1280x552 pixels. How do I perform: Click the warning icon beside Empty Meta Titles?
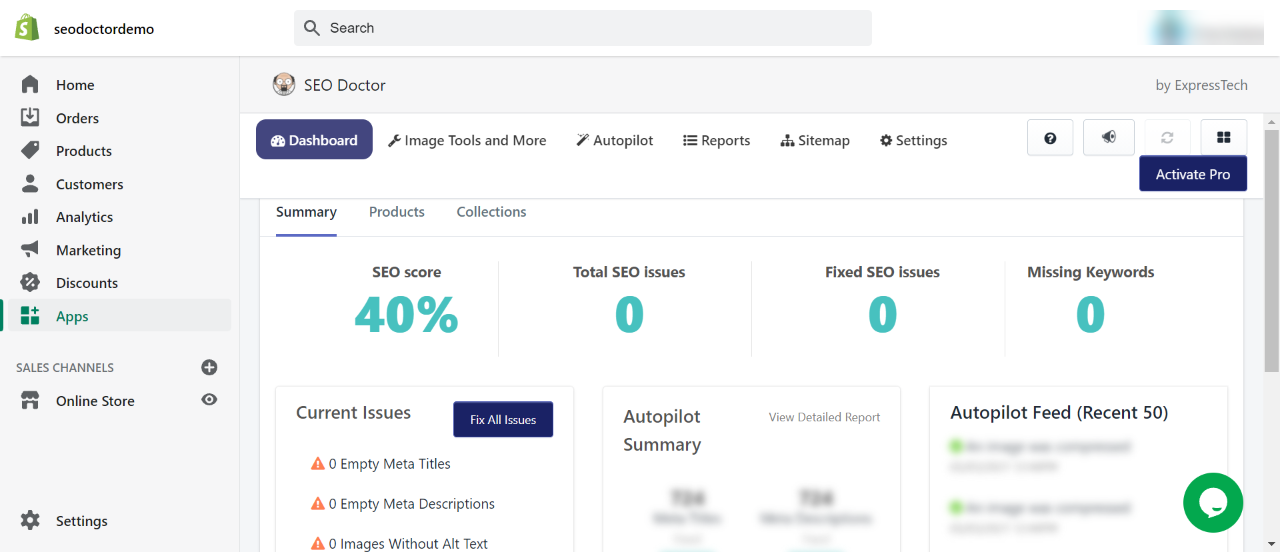[x=318, y=463]
